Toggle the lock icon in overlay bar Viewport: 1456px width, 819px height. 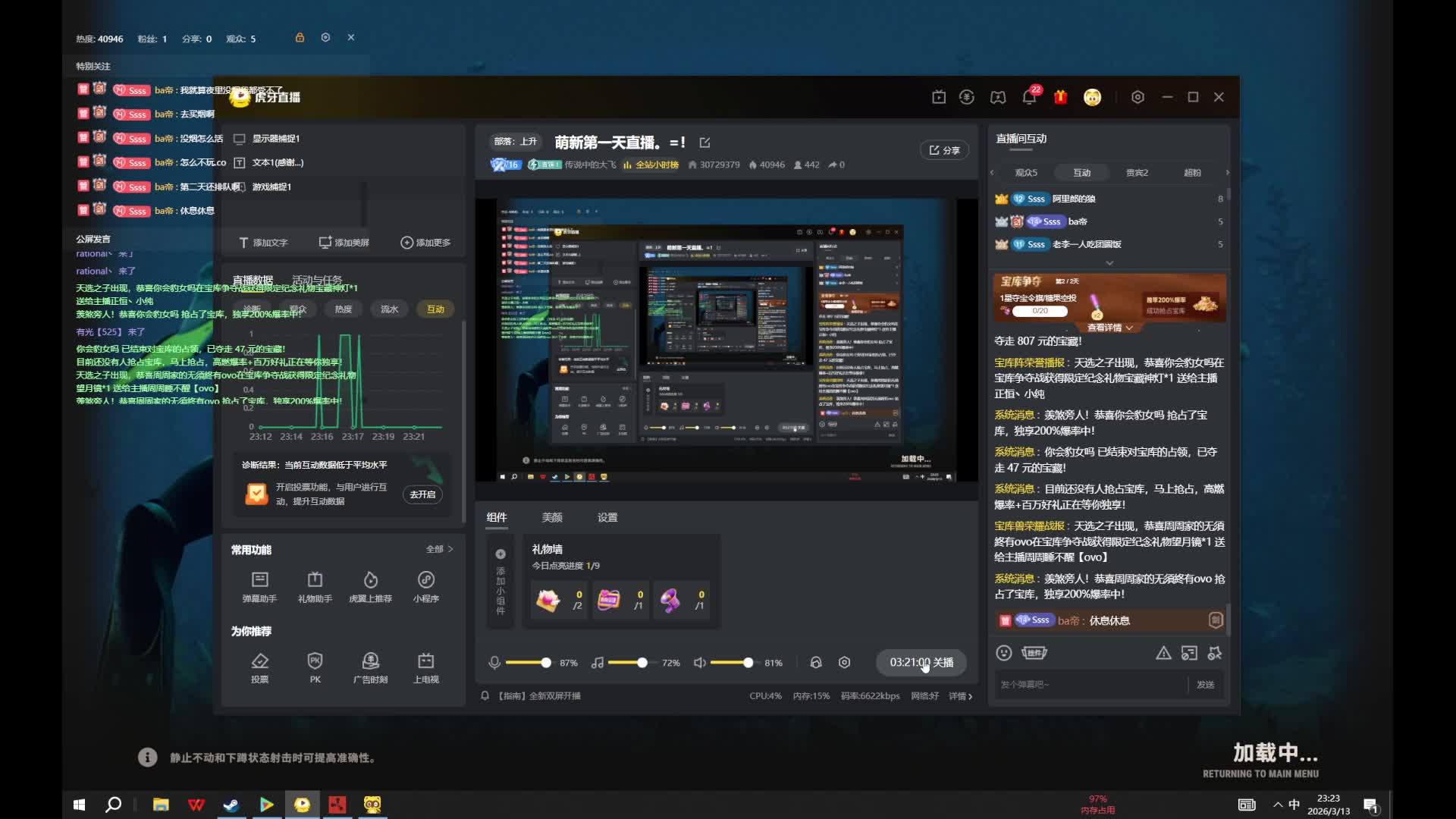pyautogui.click(x=300, y=37)
